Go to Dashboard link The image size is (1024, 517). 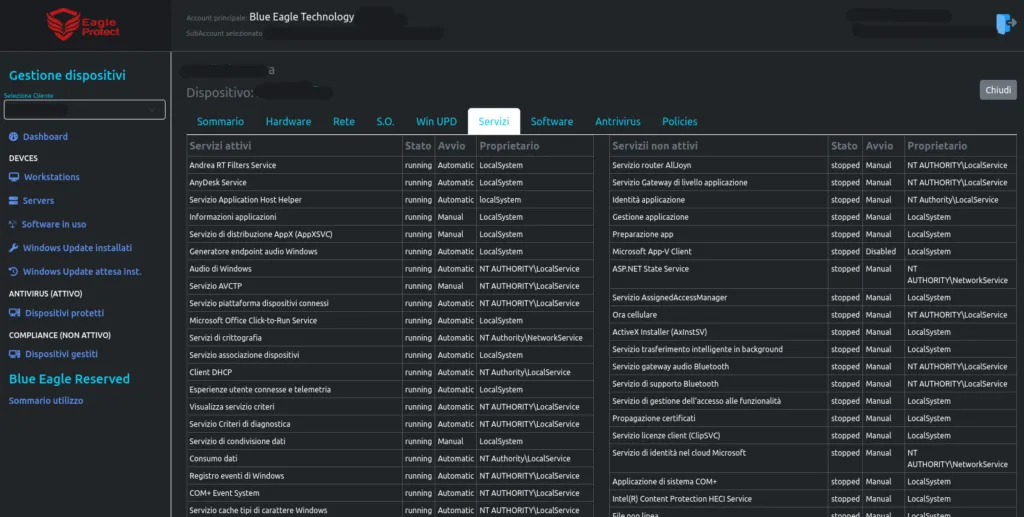45,136
